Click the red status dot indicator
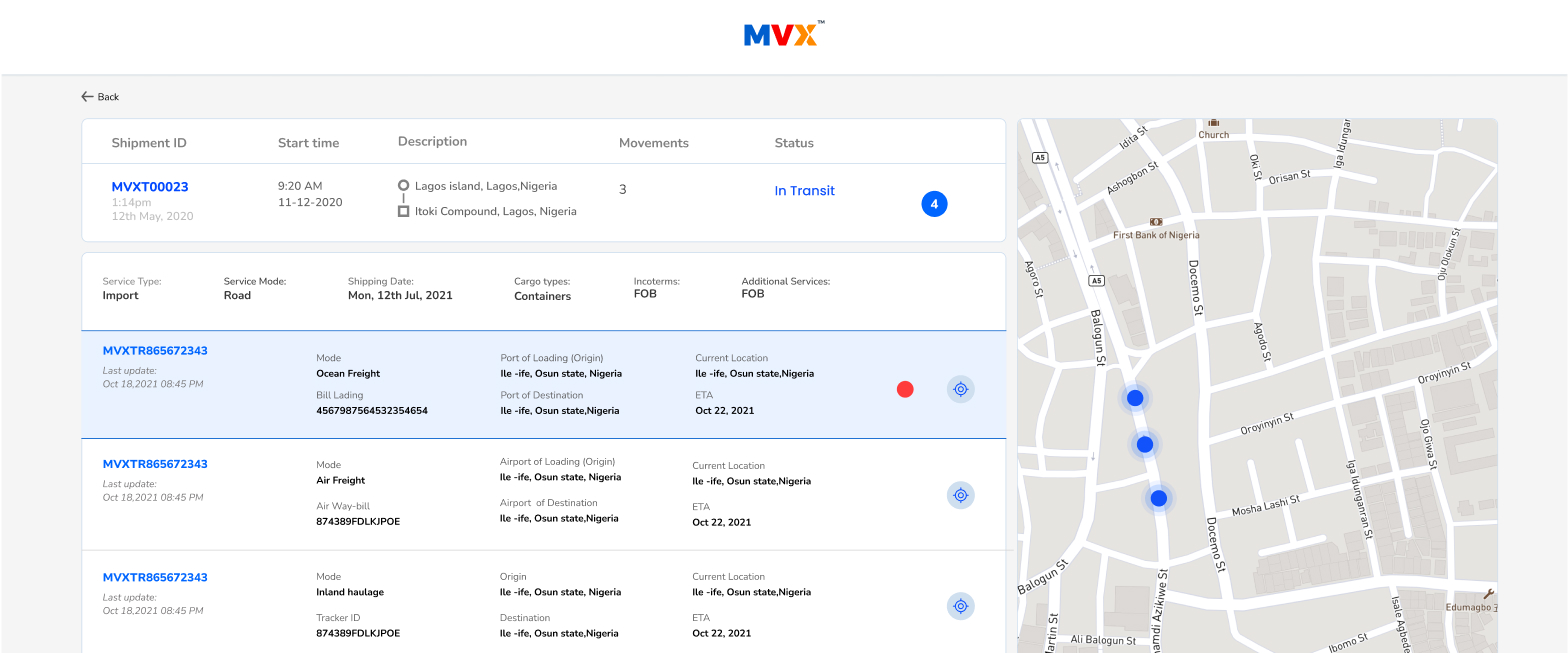Screen dimensions: 1568x653 pyautogui.click(x=905, y=389)
